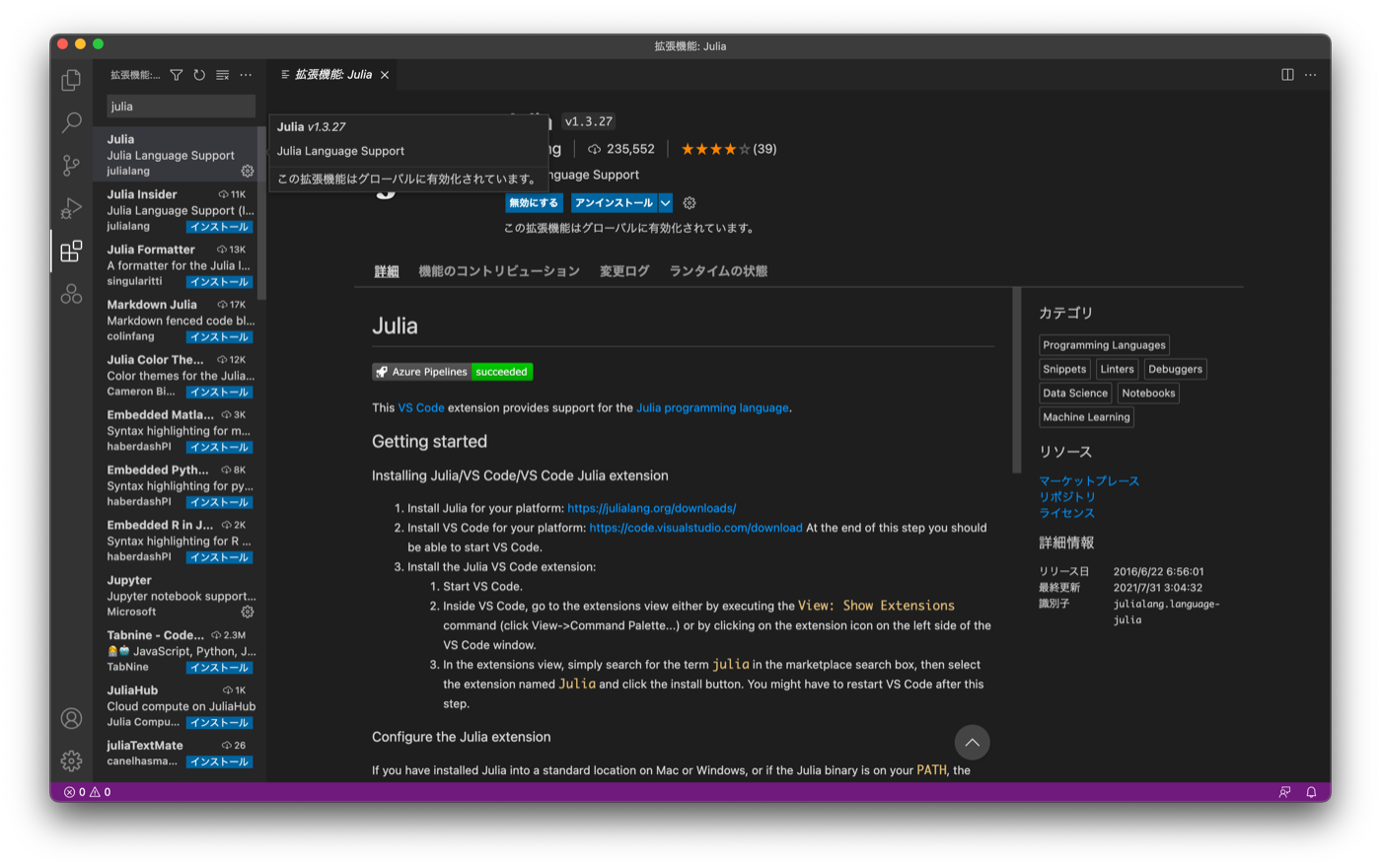The width and height of the screenshot is (1381, 868).
Task: Click the Notebooks category tag
Action: (1148, 393)
